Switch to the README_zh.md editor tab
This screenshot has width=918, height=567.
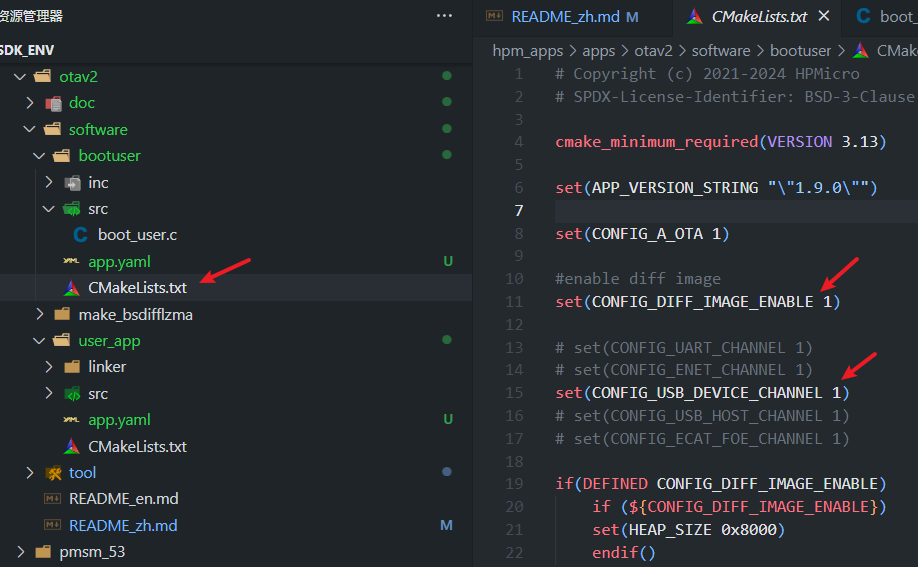(572, 16)
